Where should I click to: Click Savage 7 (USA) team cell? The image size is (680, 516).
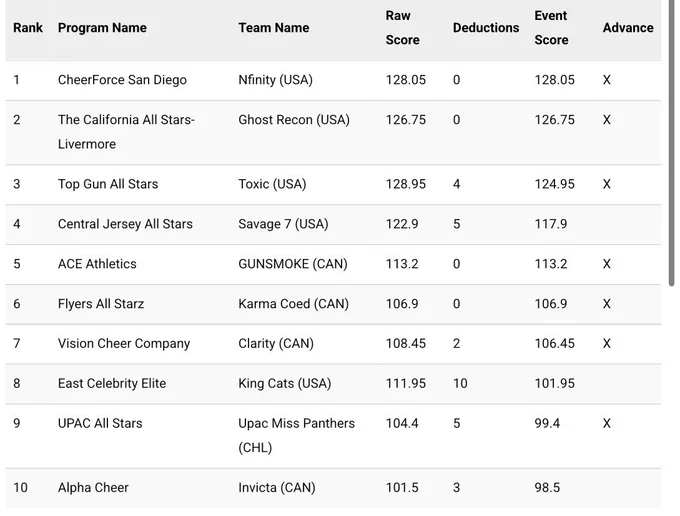[x=283, y=224]
